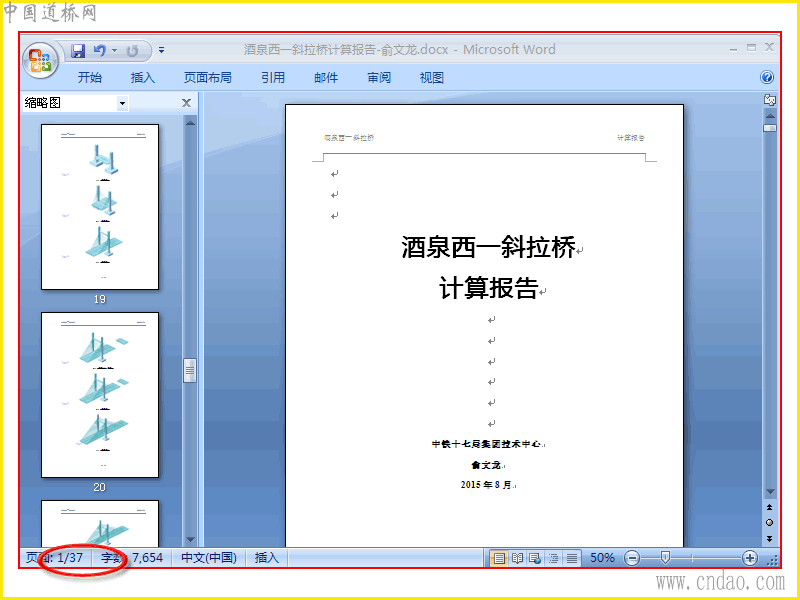Open Word Help question mark icon
This screenshot has width=800, height=600.
(766, 77)
